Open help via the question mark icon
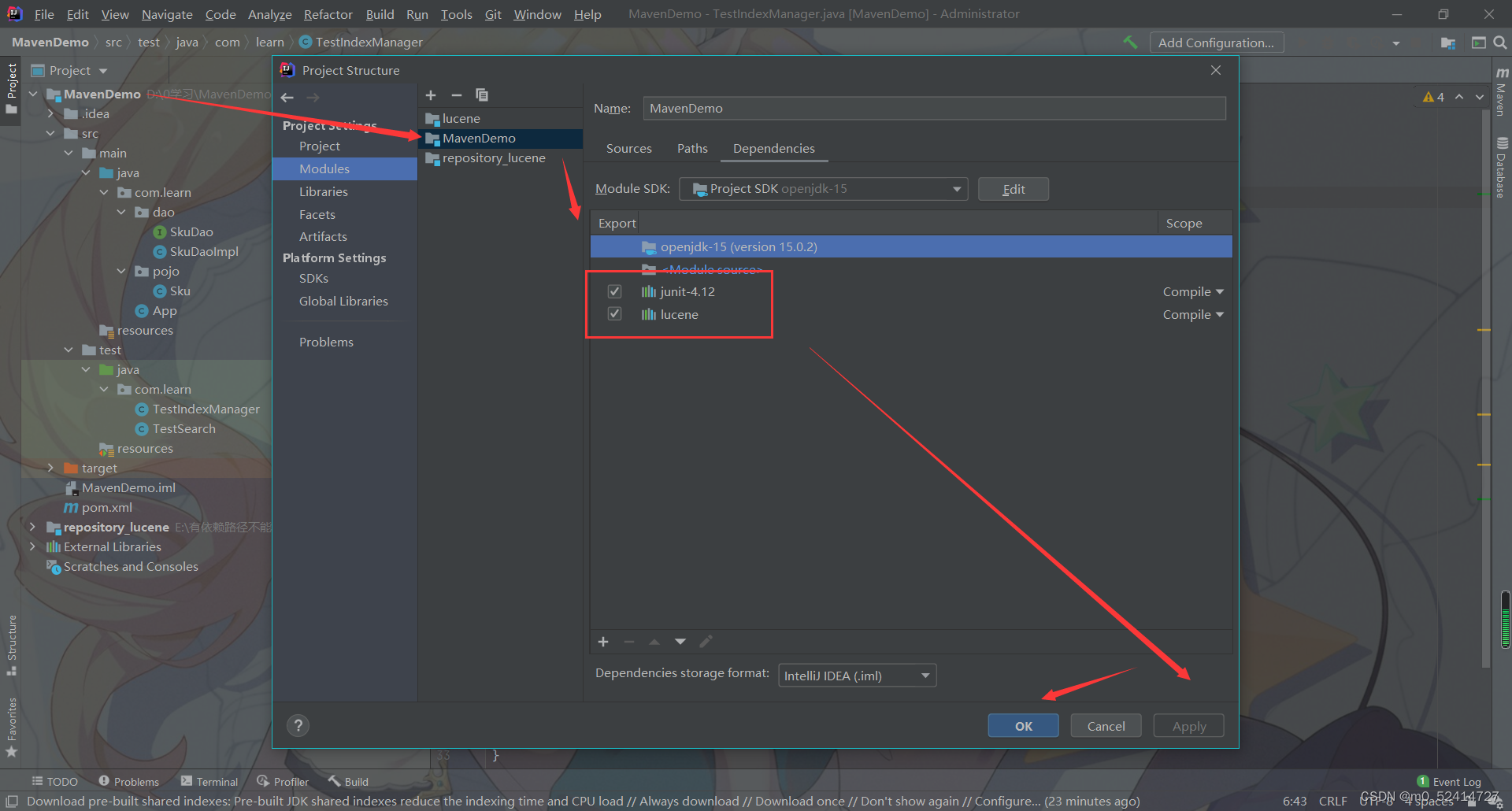This screenshot has height=811, width=1512. click(298, 725)
